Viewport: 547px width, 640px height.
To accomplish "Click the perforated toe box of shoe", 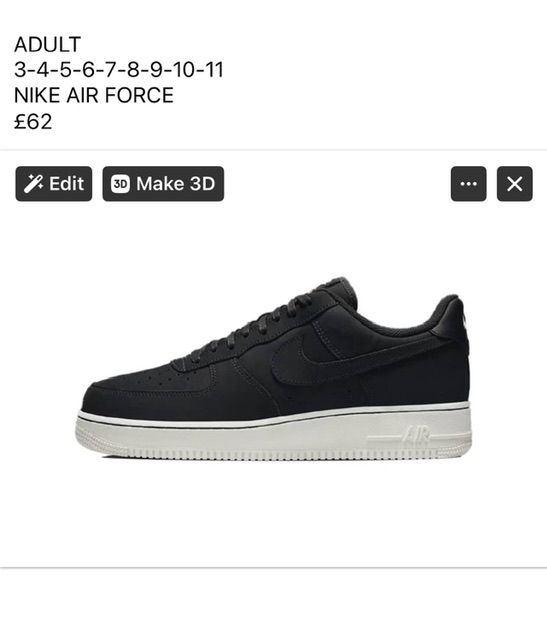I will point(151,380).
